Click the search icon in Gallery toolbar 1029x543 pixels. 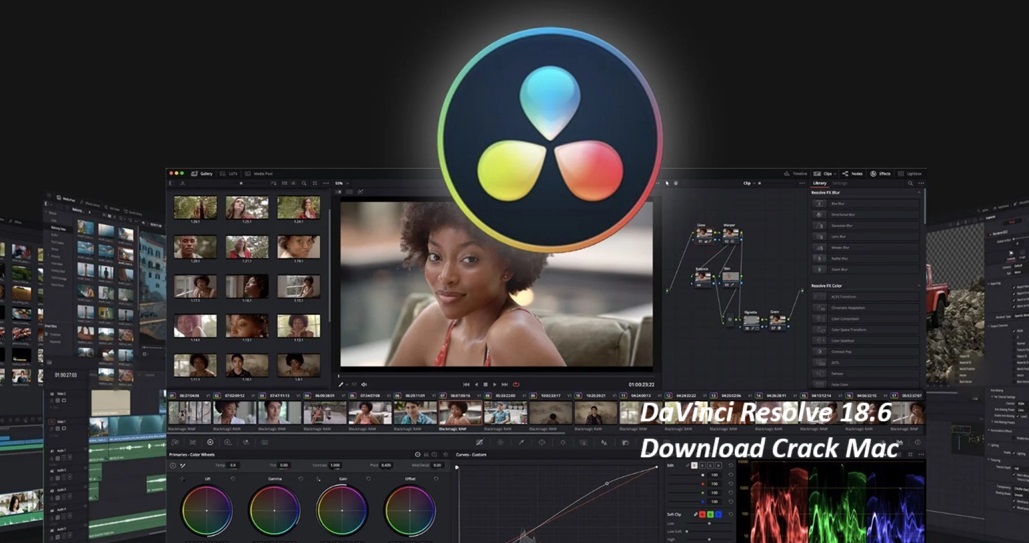tap(303, 183)
